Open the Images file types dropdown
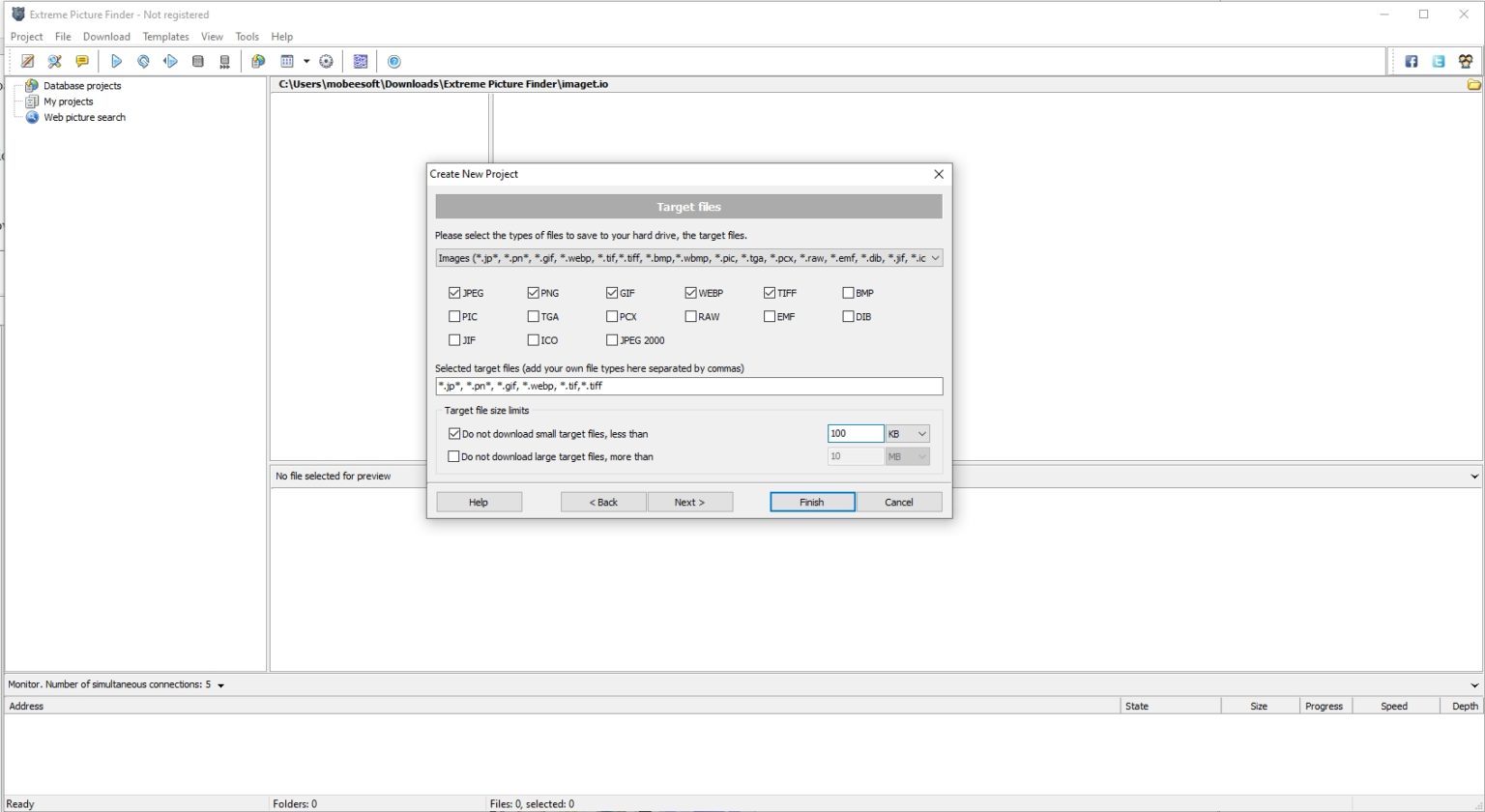This screenshot has height=812, width=1485. click(934, 258)
